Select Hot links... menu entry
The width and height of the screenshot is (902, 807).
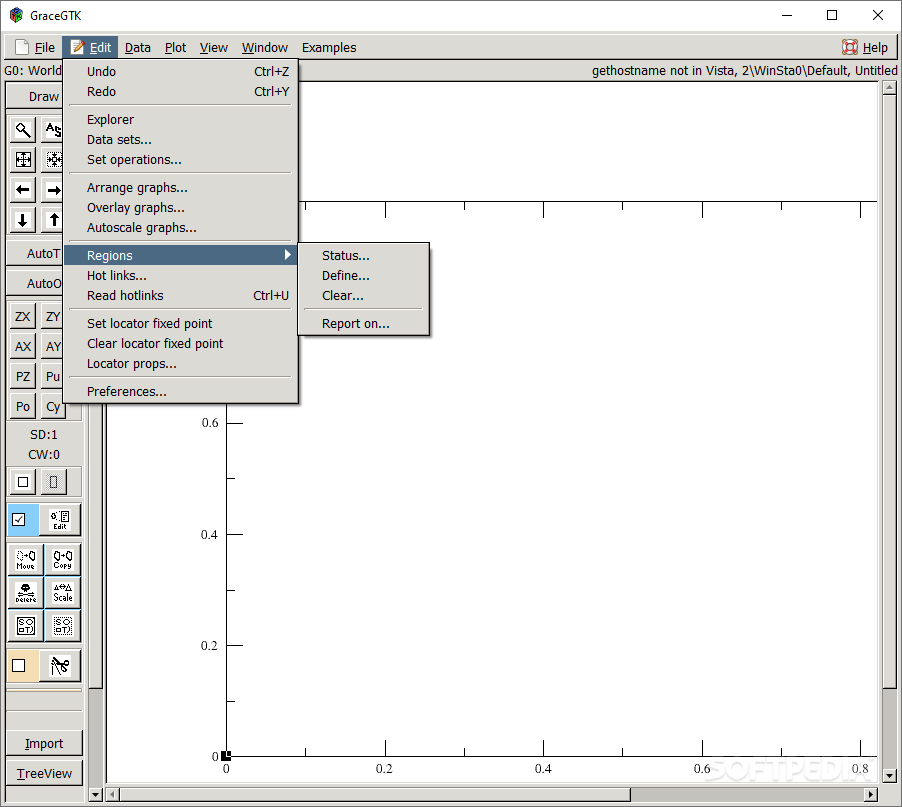tap(181, 276)
